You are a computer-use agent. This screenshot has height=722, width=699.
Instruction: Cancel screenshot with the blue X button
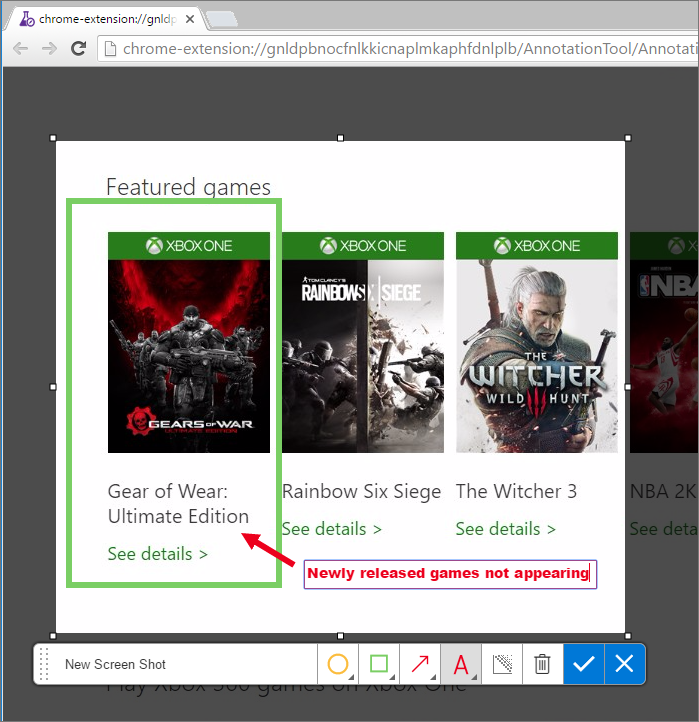pos(624,664)
